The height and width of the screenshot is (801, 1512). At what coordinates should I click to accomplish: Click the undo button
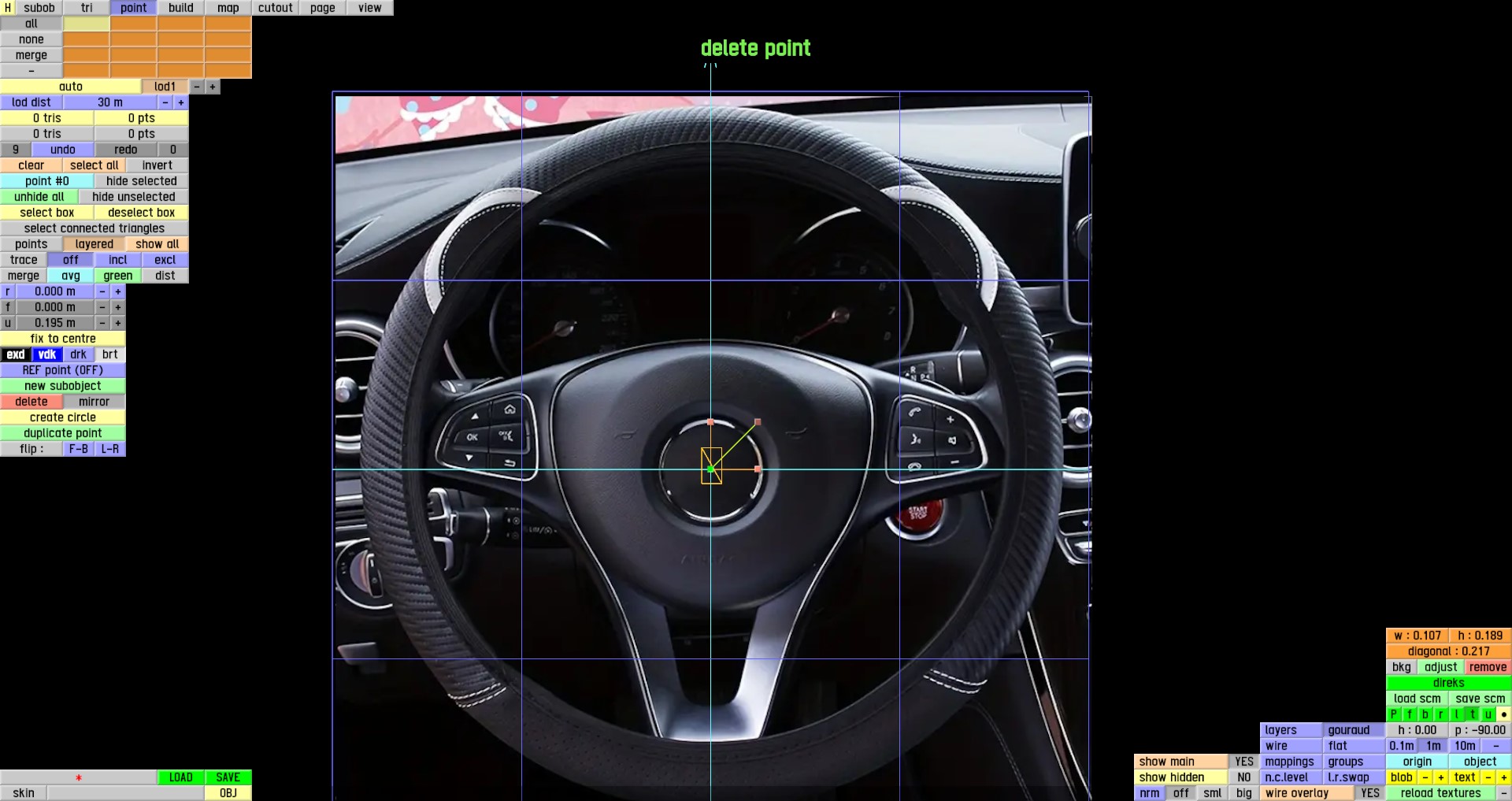[x=63, y=150]
